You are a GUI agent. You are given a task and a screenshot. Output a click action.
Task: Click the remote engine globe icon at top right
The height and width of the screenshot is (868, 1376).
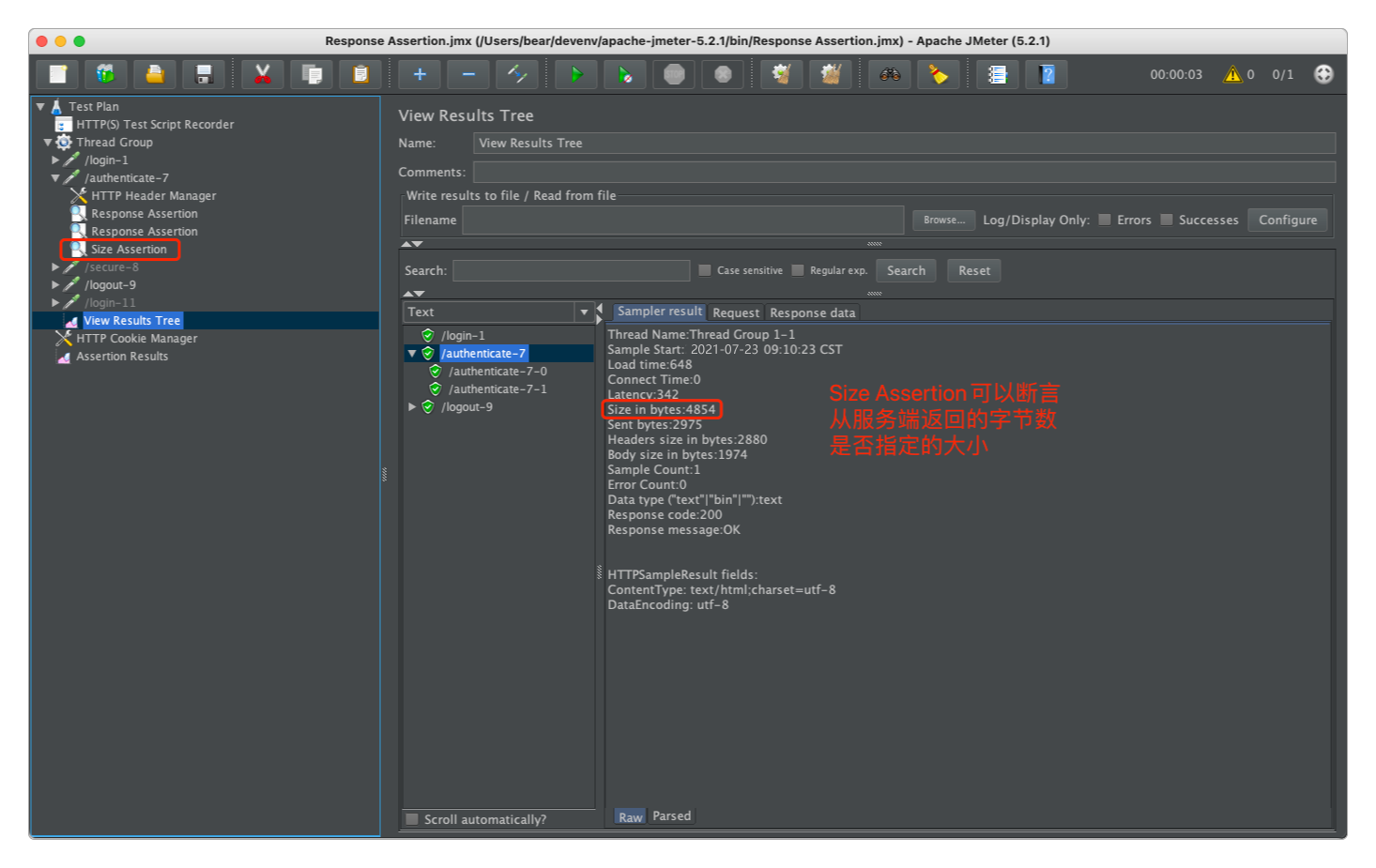[x=1323, y=74]
